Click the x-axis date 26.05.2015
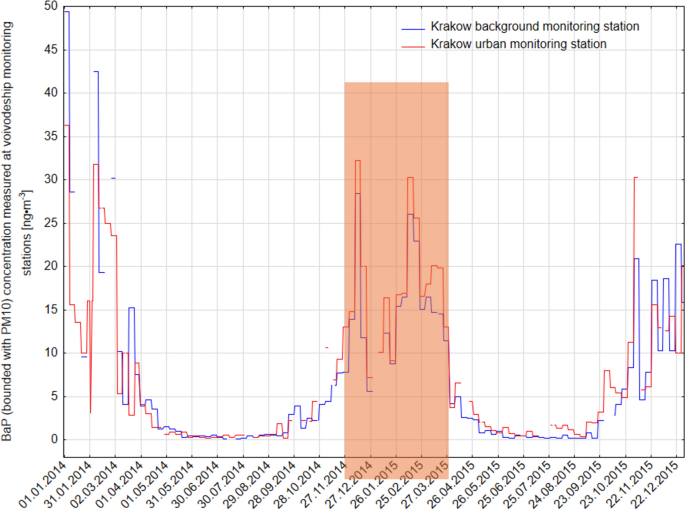 (477, 485)
